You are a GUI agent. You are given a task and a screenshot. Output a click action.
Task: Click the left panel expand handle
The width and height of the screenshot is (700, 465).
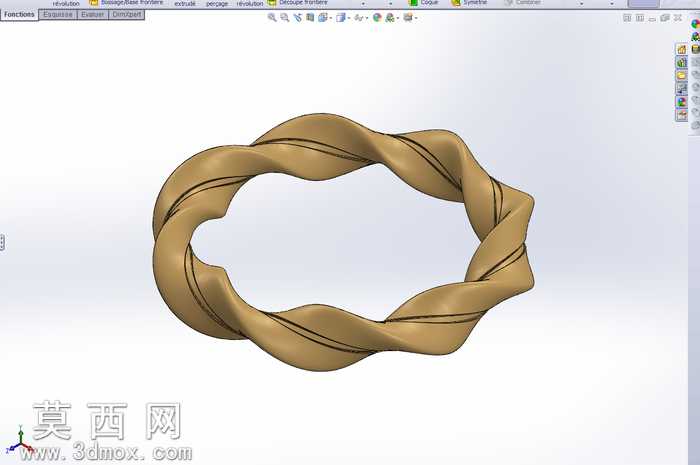tap(2, 243)
